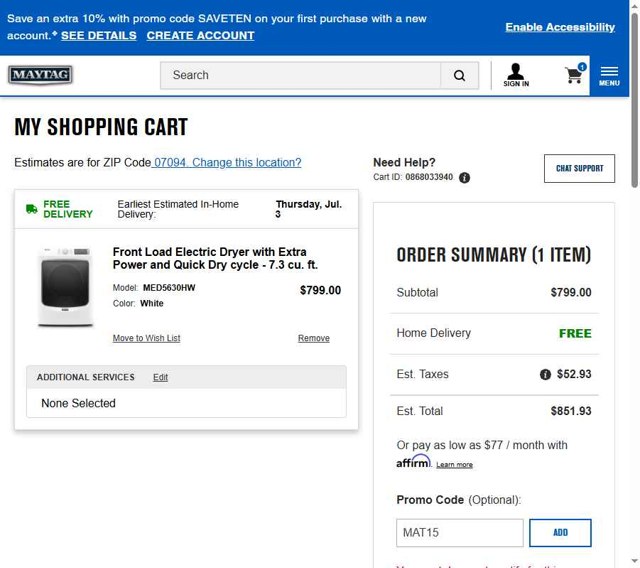Remove the dryer from cart
The width and height of the screenshot is (640, 568).
pos(313,338)
